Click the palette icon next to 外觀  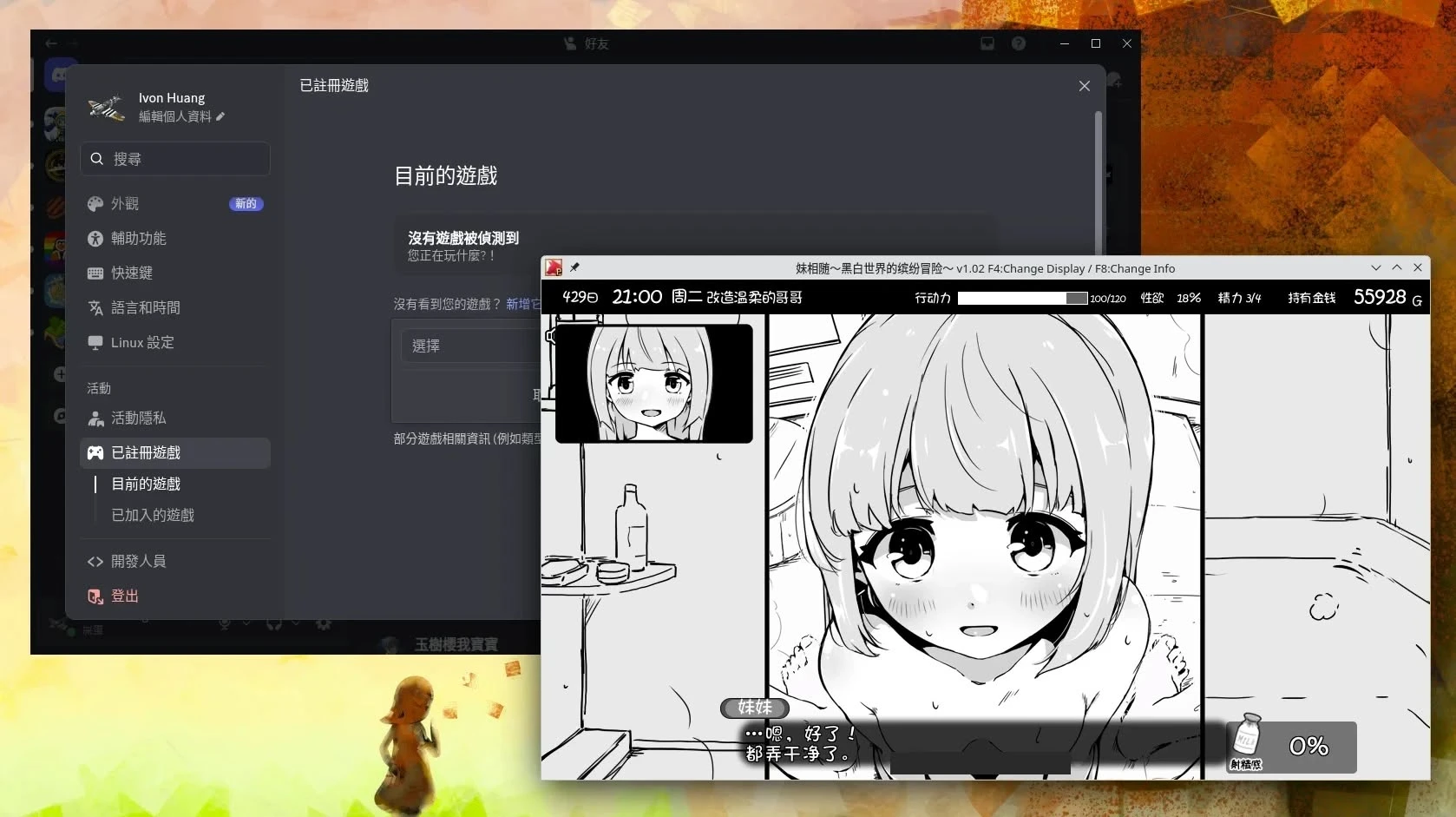[95, 203]
